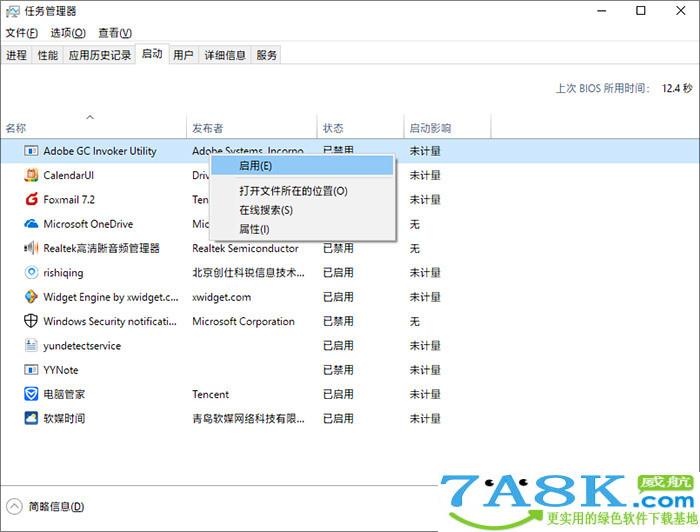The image size is (700, 532).
Task: Click the Realtek audio manager speaker icon
Action: point(31,248)
